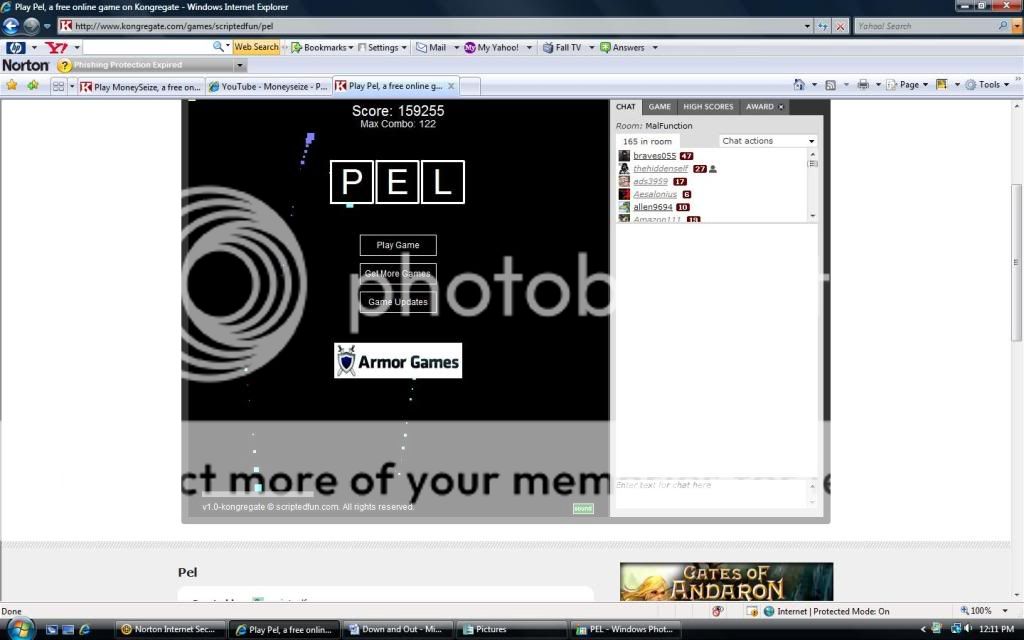Screen dimensions: 1024x640
Task: Click the Yahoo Y! logo icon
Action: click(x=56, y=48)
